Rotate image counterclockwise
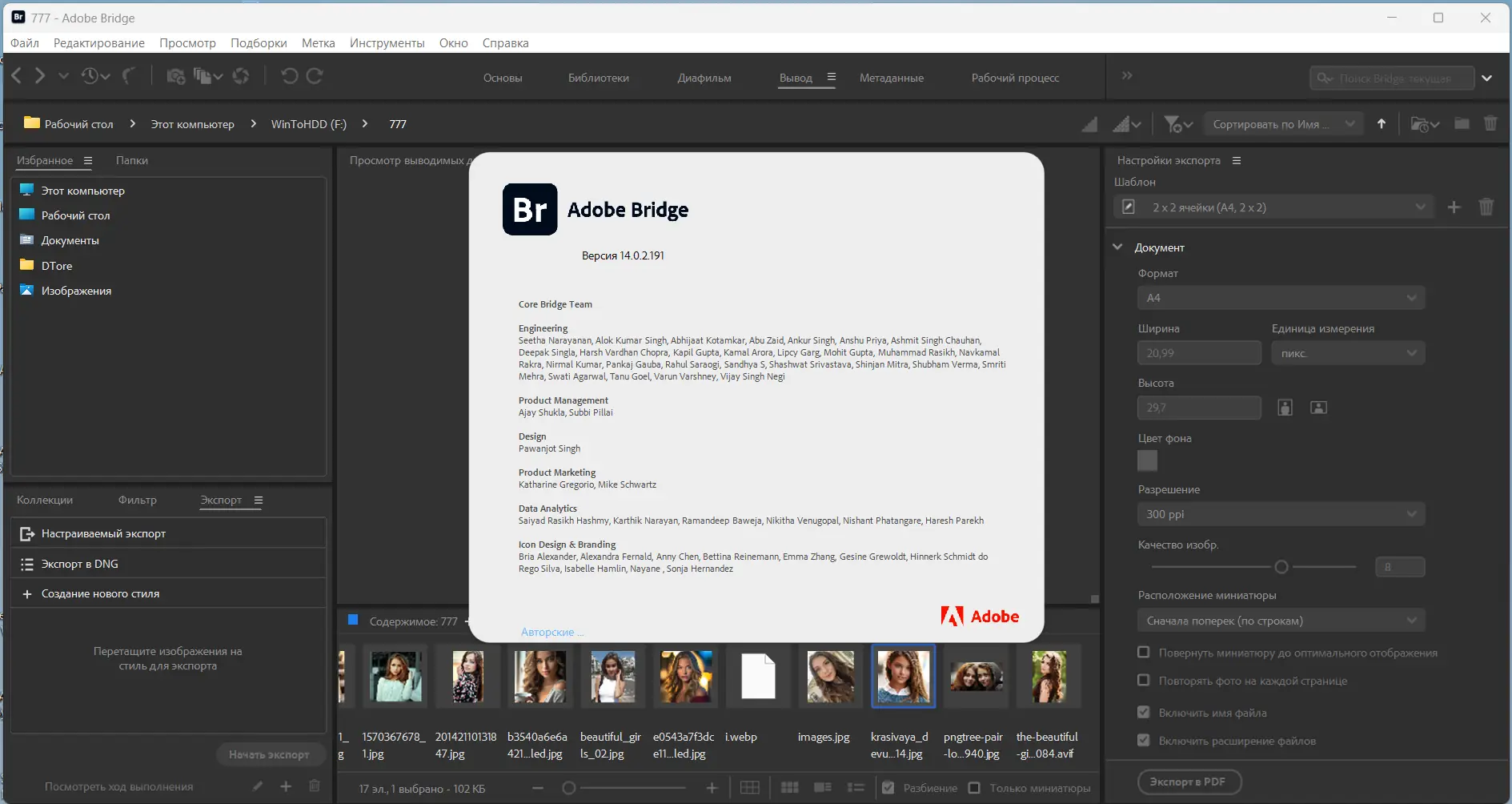The height and width of the screenshot is (804, 1512). click(x=290, y=76)
